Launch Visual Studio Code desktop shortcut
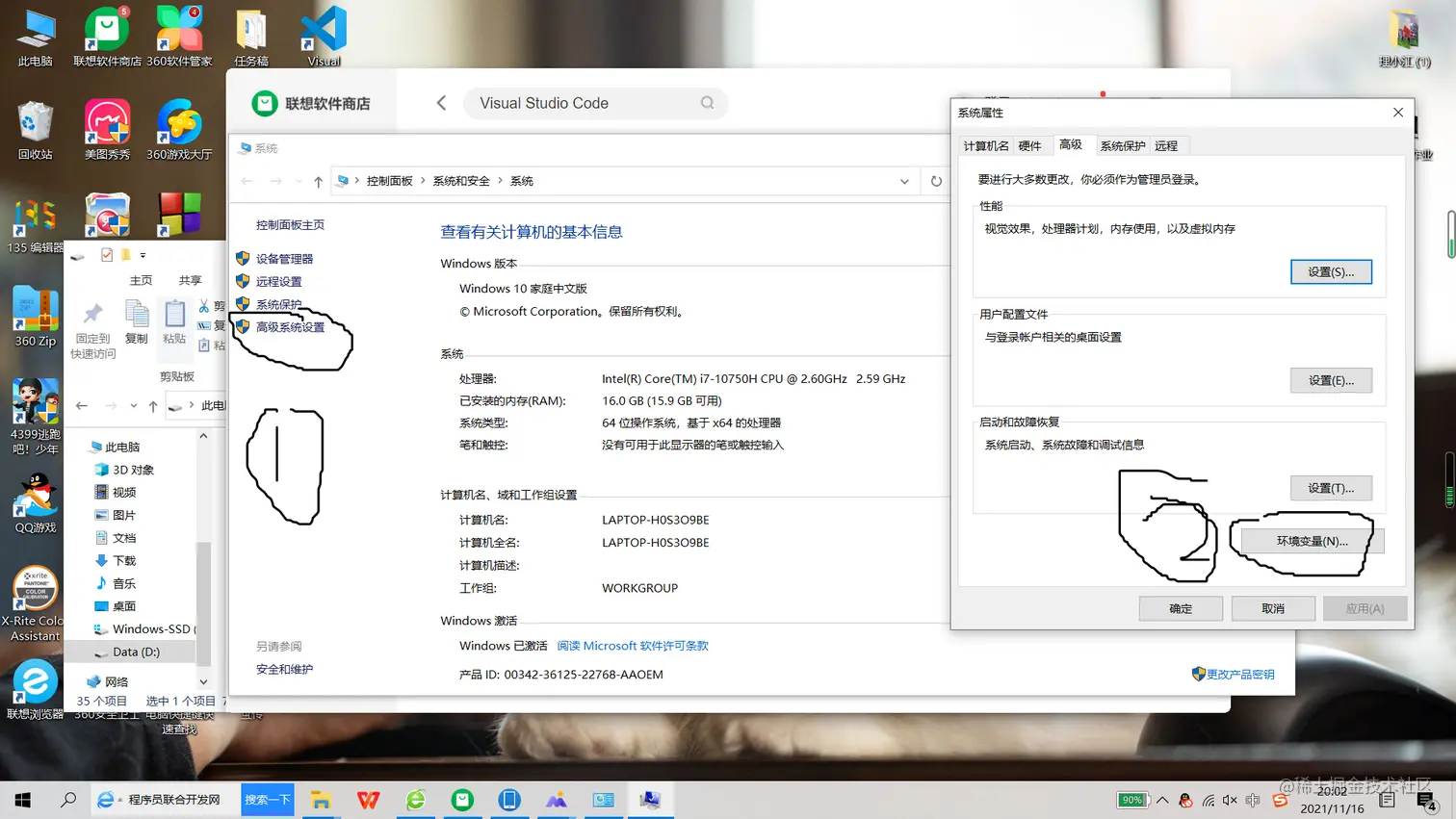Screen dimensions: 1456x819 tap(324, 37)
